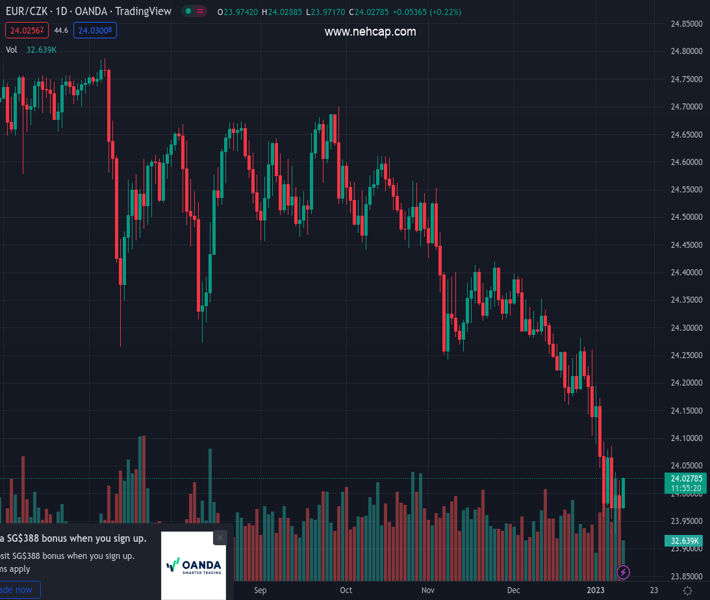Select the Vol indicator label
This screenshot has height=600, width=710.
coord(12,49)
